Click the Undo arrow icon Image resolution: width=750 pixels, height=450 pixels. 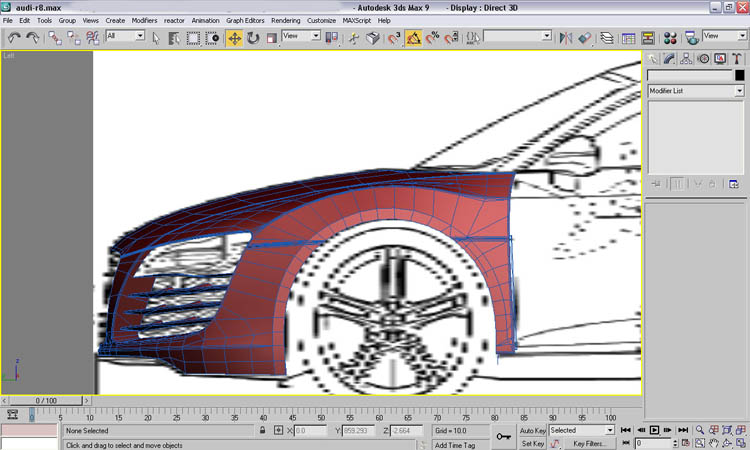pyautogui.click(x=14, y=38)
